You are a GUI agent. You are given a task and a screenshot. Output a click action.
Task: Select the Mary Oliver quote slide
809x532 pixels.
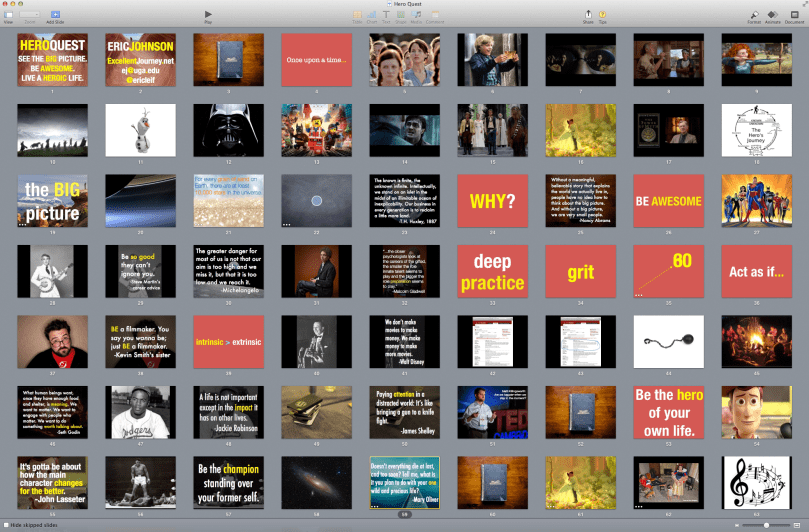pyautogui.click(x=404, y=482)
